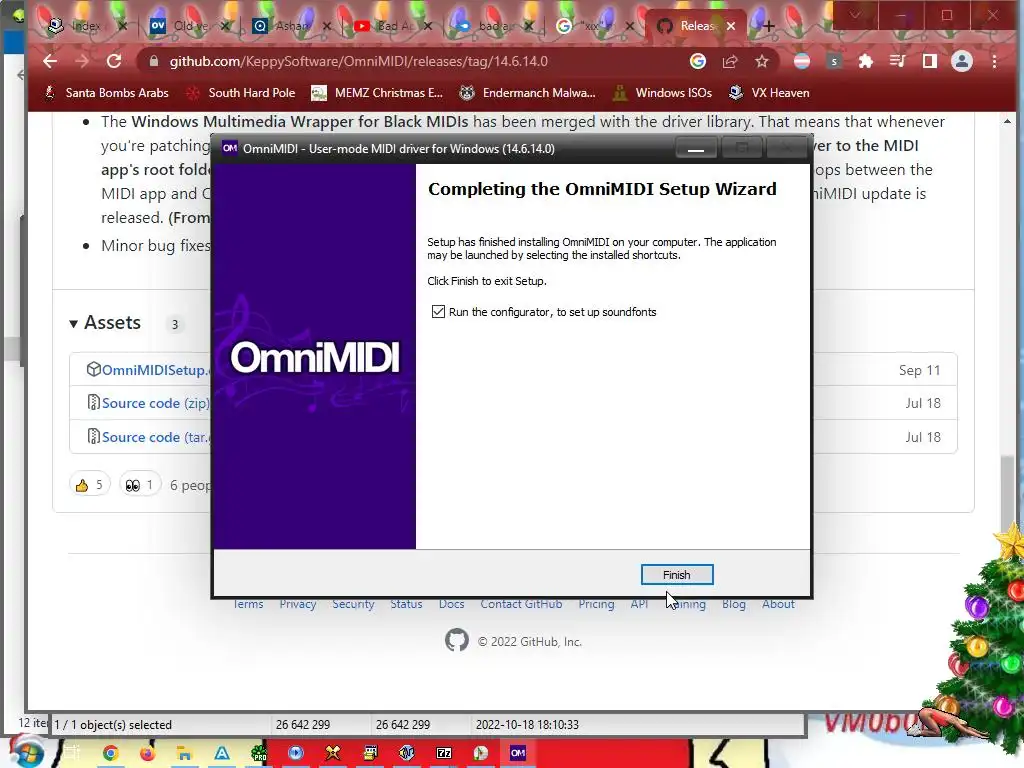Click the Google icon in address bar
Screen dimensions: 1024x768
[697, 61]
